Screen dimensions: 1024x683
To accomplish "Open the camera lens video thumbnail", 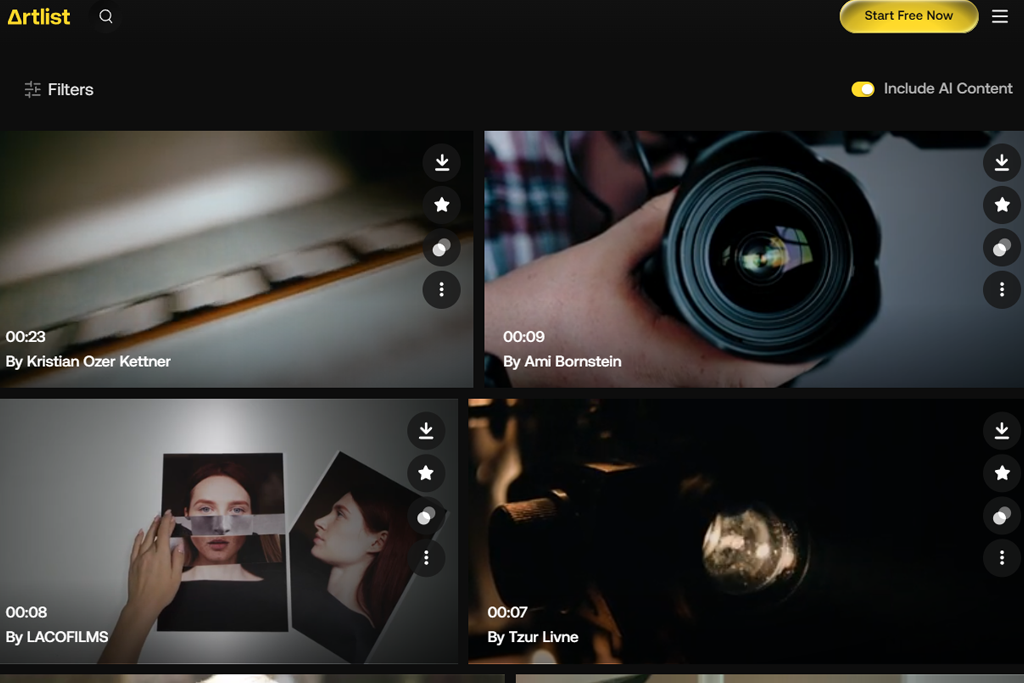I will pos(754,259).
